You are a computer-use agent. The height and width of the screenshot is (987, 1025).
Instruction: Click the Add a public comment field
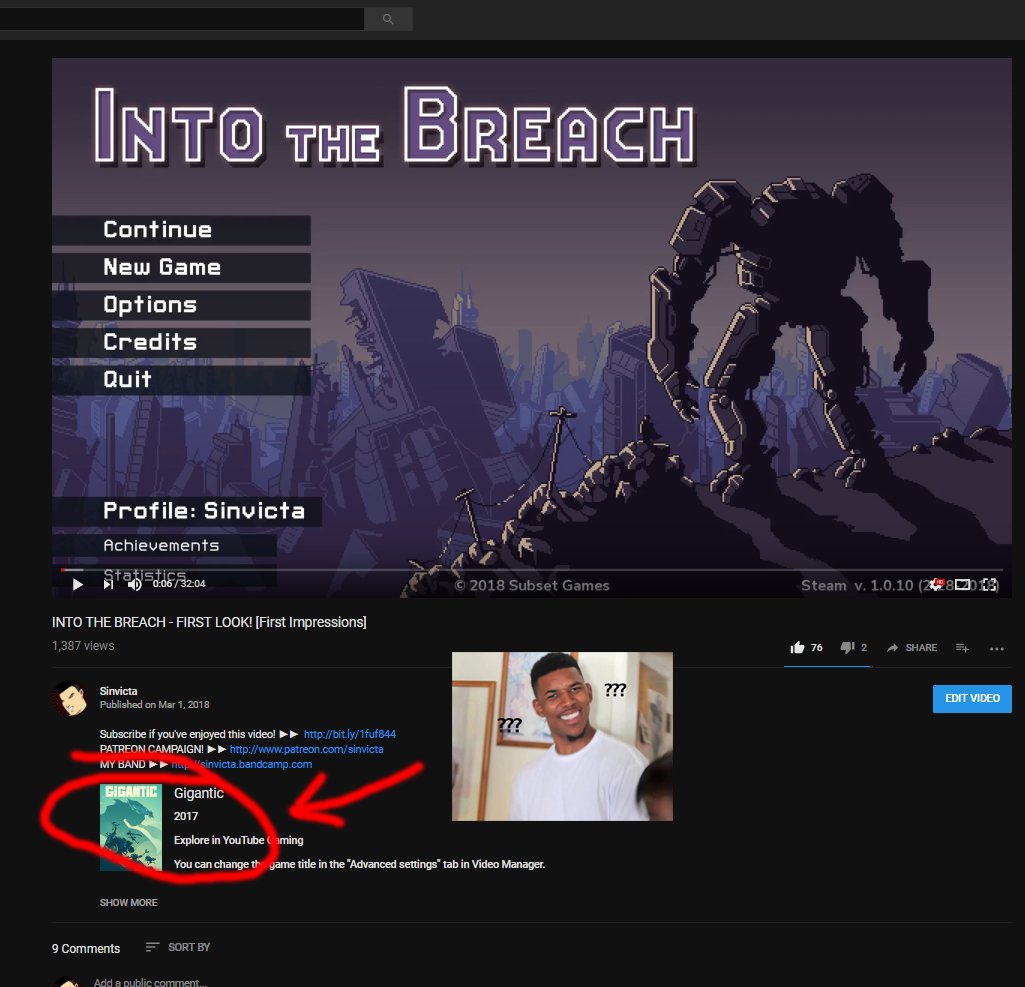point(150,982)
